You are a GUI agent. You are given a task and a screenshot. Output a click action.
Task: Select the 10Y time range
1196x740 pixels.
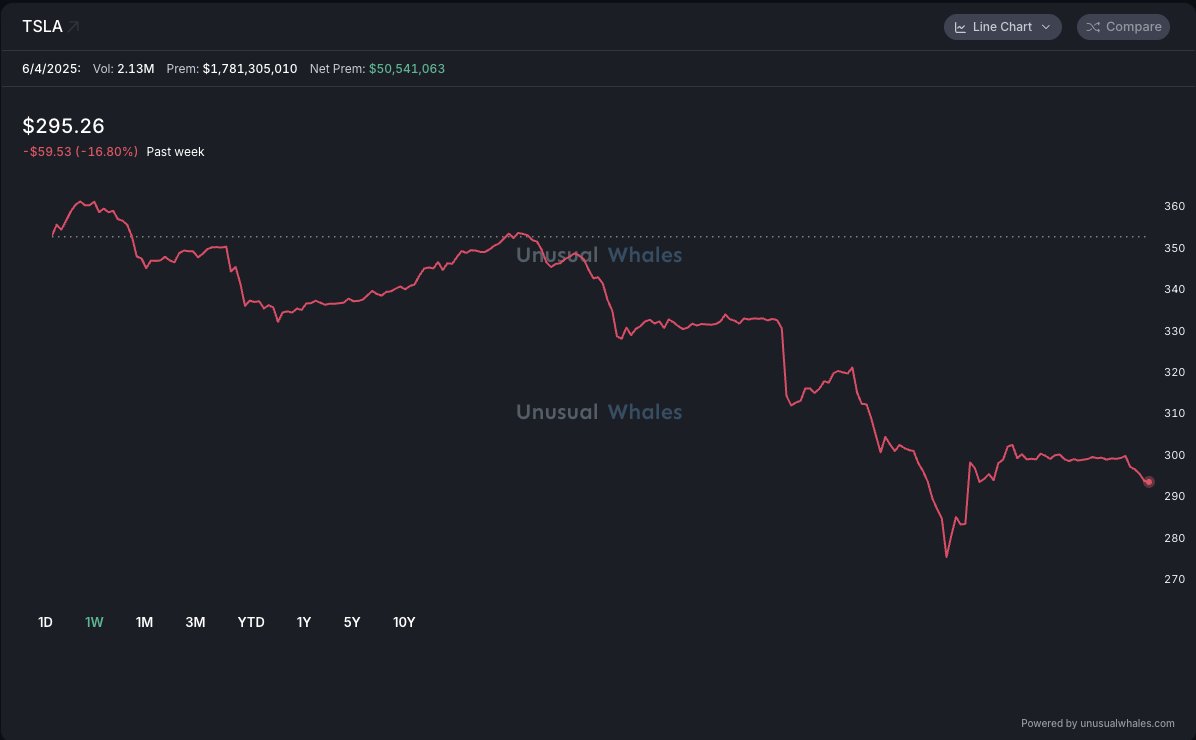click(404, 623)
